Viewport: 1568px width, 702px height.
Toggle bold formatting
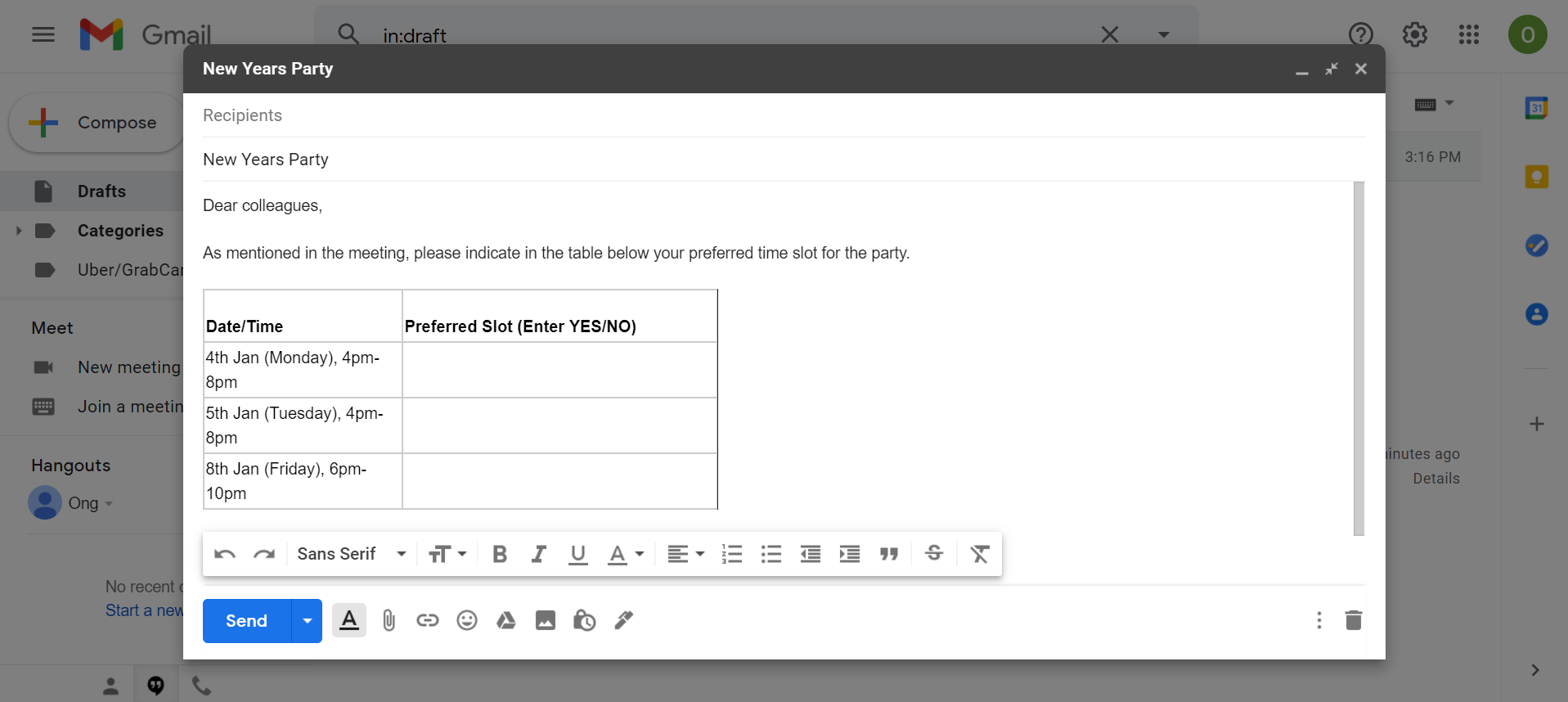pos(500,555)
